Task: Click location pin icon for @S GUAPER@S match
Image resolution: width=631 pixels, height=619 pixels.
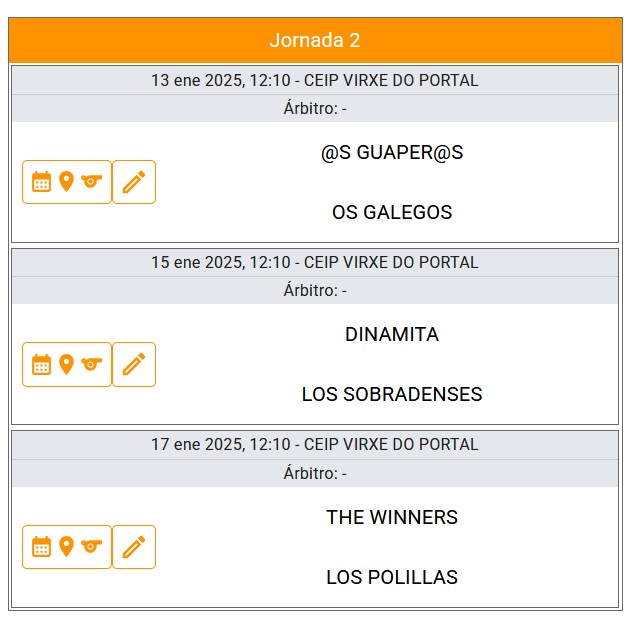Action: coord(66,182)
